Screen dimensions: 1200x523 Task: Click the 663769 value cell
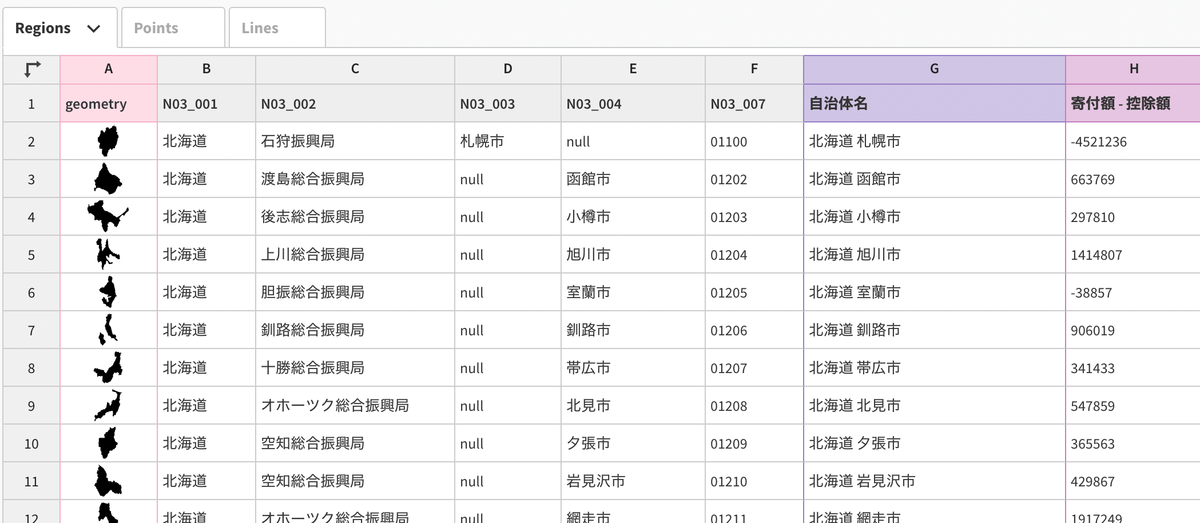[1133, 179]
